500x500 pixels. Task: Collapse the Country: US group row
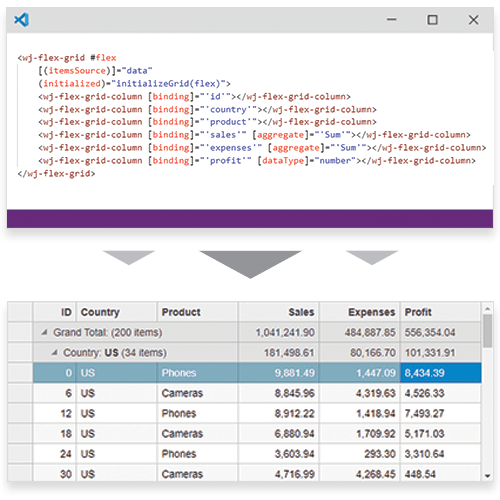[55, 352]
